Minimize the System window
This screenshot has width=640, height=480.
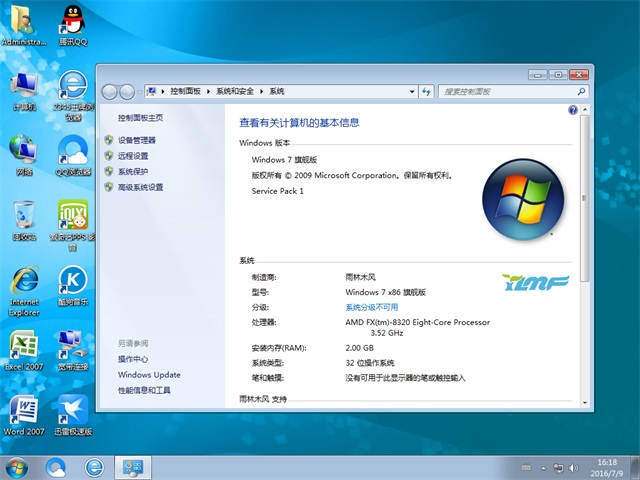coord(538,75)
